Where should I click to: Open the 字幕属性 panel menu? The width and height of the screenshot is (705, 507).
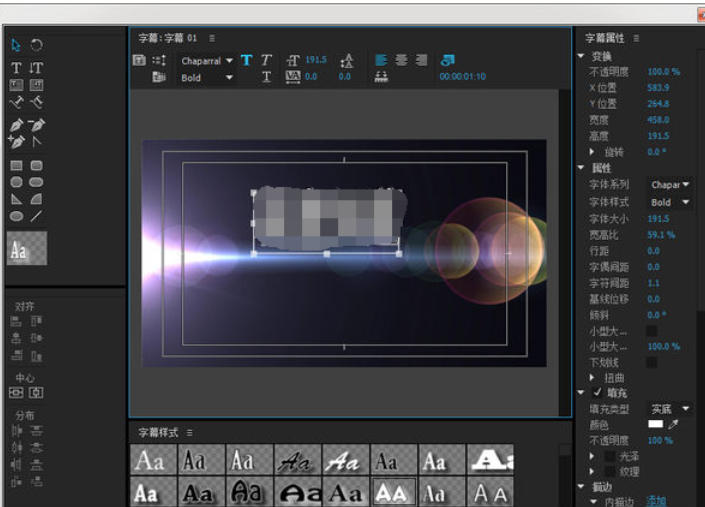click(636, 38)
